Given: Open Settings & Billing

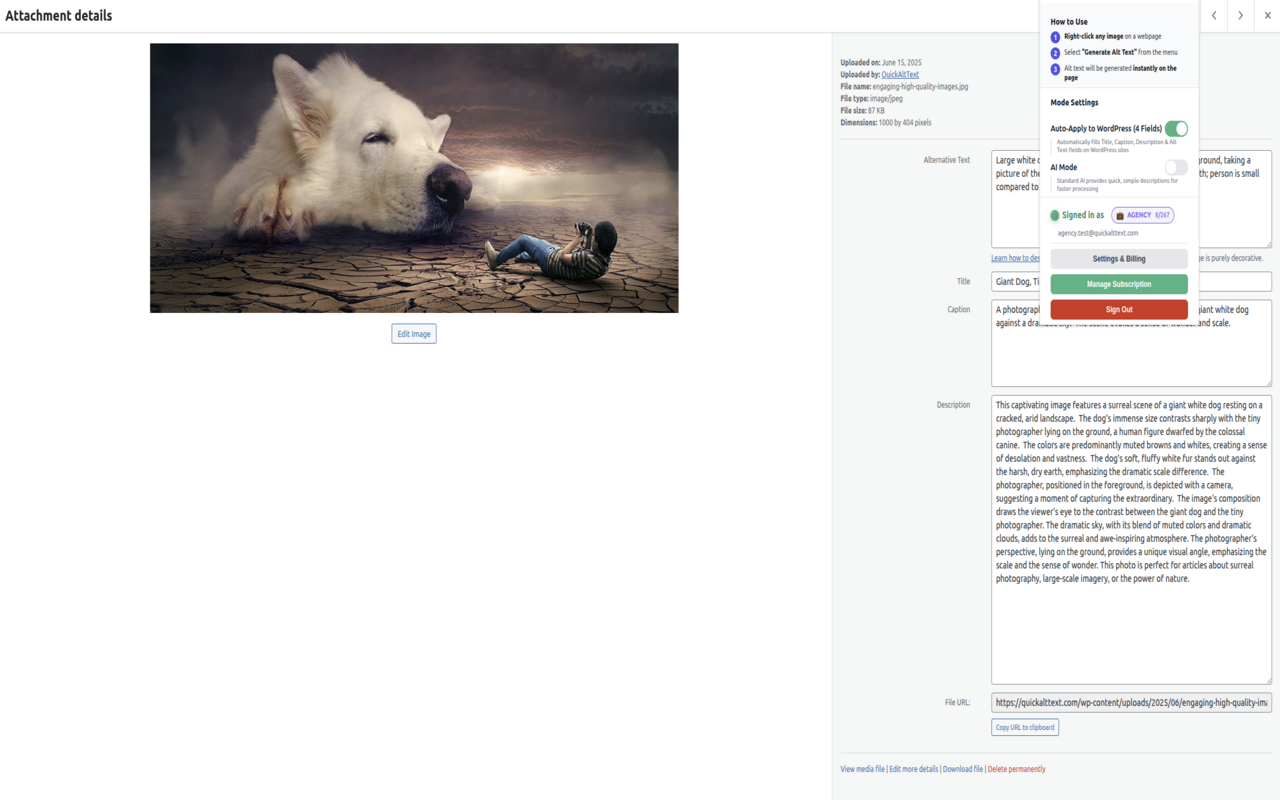Looking at the screenshot, I should pyautogui.click(x=1119, y=259).
